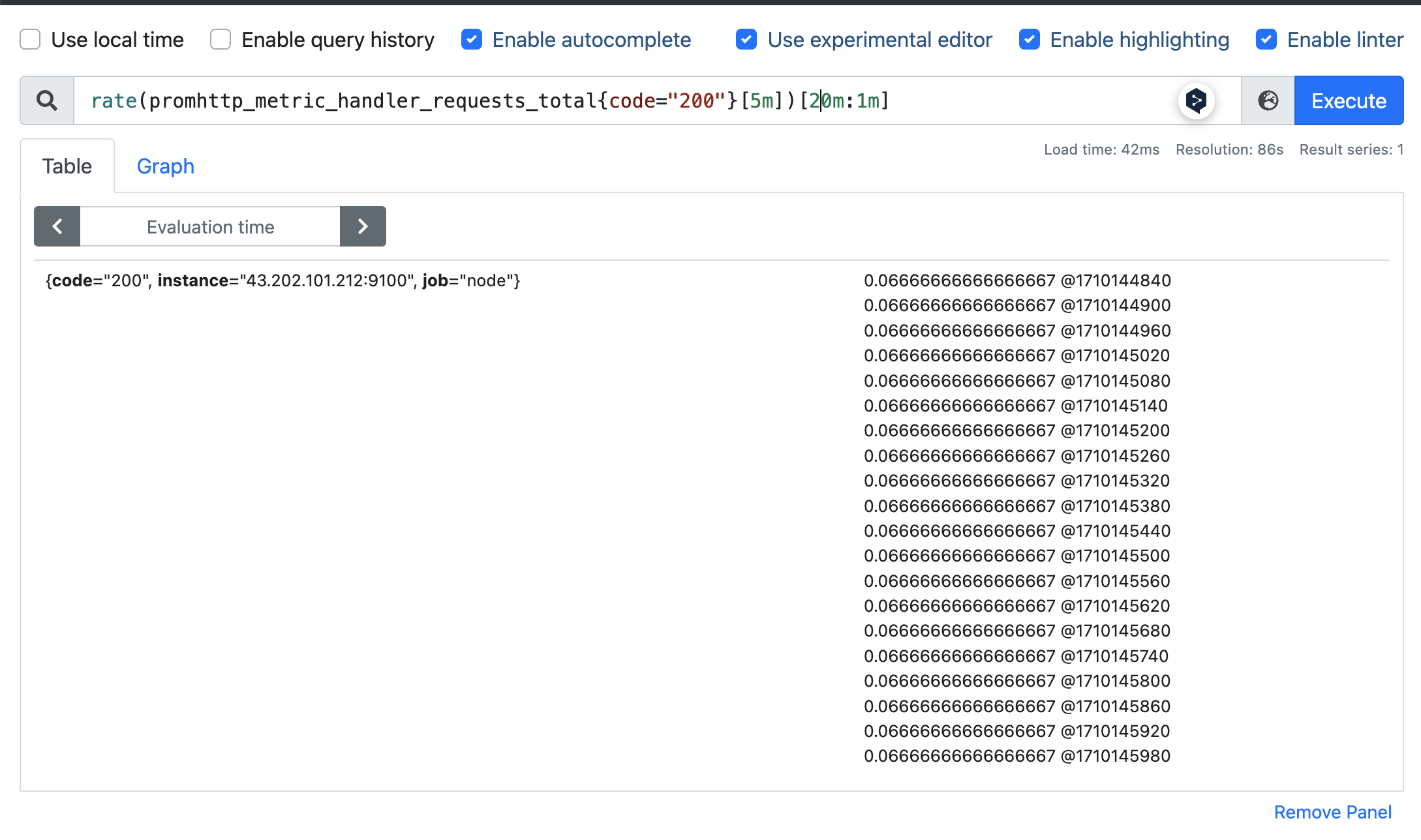Click the first value at @1710144840
Viewport: 1421px width, 840px height.
point(1016,280)
